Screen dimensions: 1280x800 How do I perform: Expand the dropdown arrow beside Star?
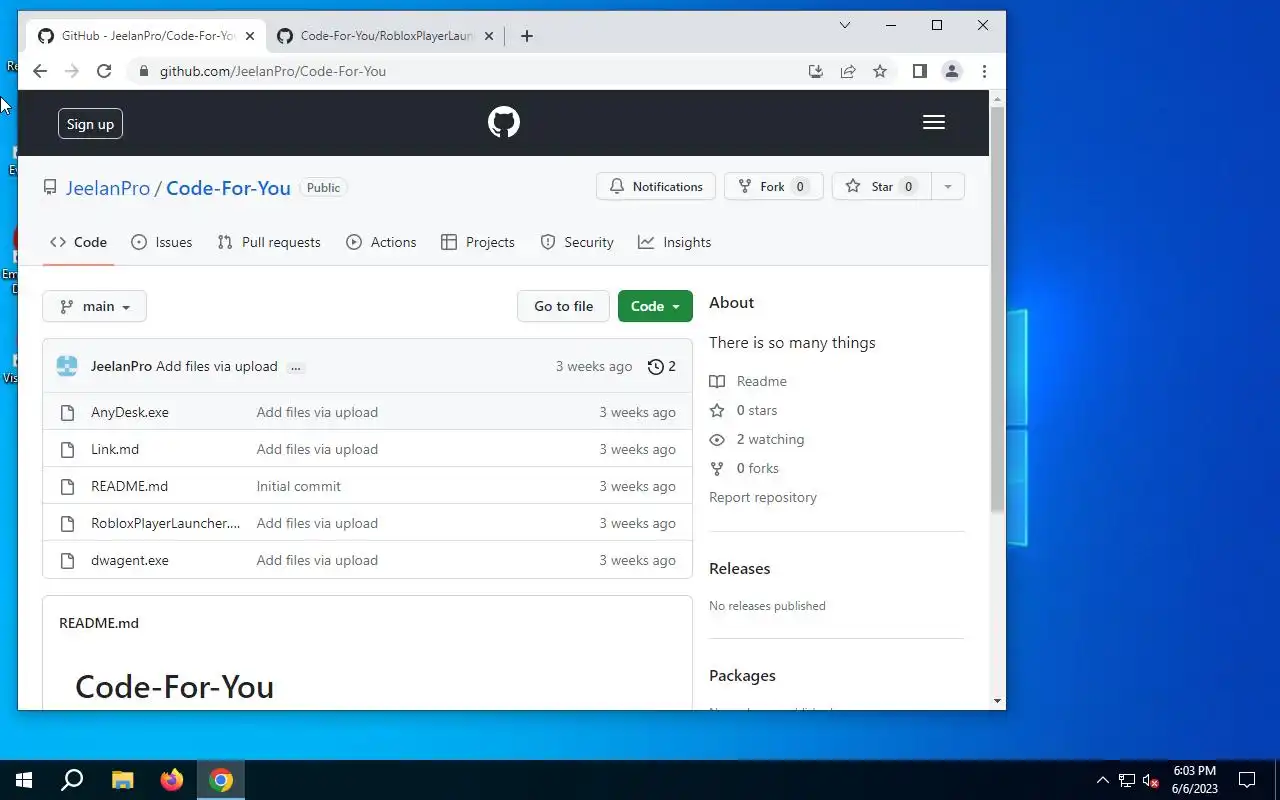[x=947, y=186]
